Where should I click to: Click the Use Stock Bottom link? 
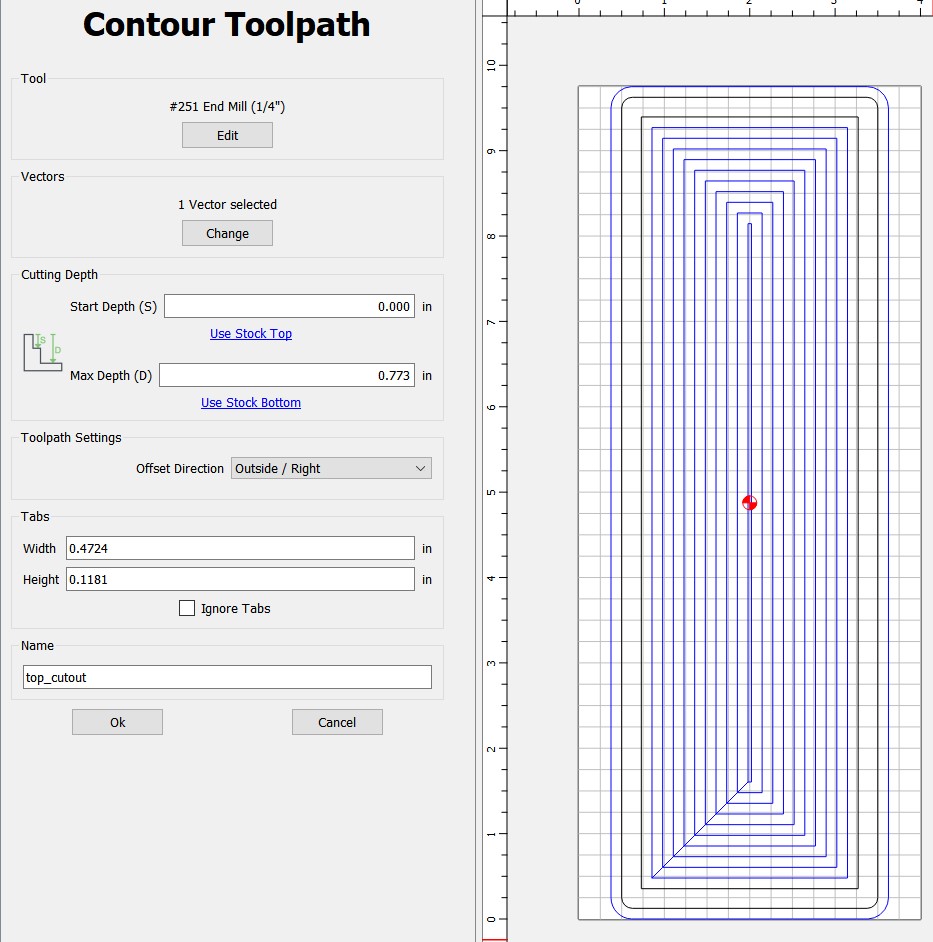(x=251, y=403)
